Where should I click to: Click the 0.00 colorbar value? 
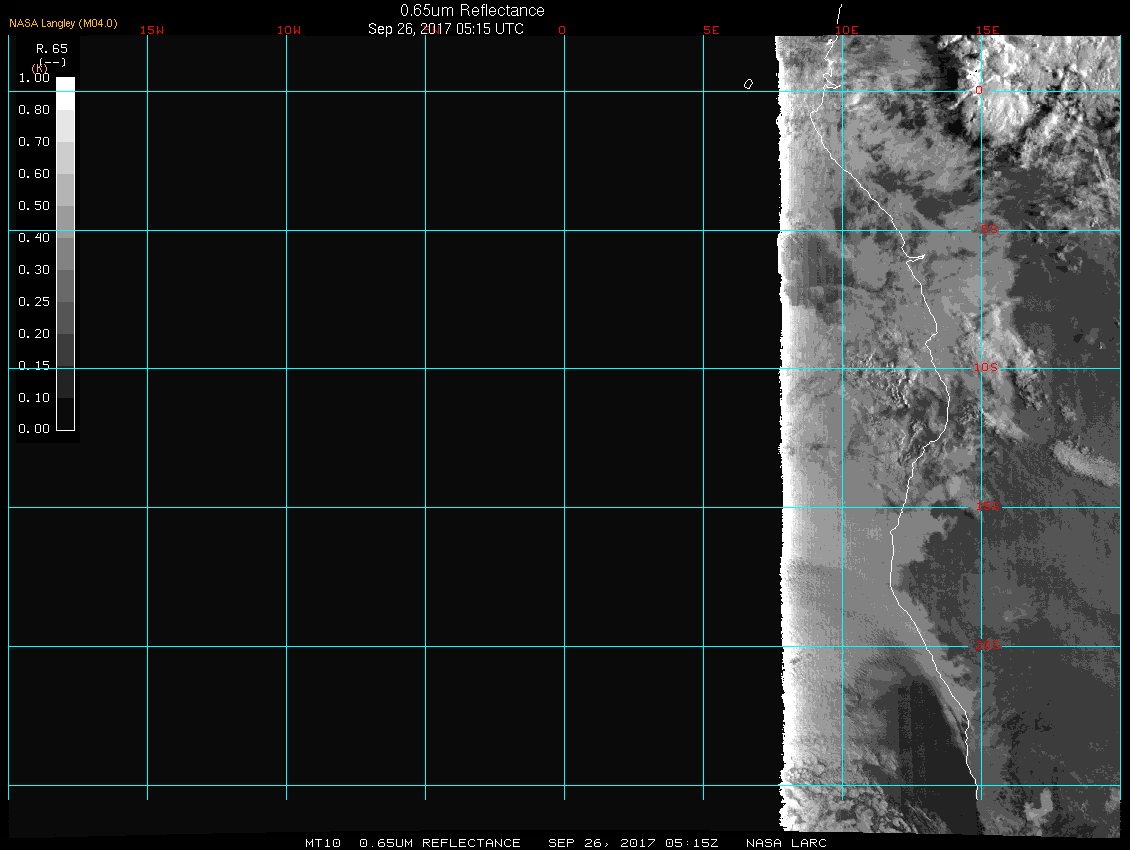click(34, 429)
